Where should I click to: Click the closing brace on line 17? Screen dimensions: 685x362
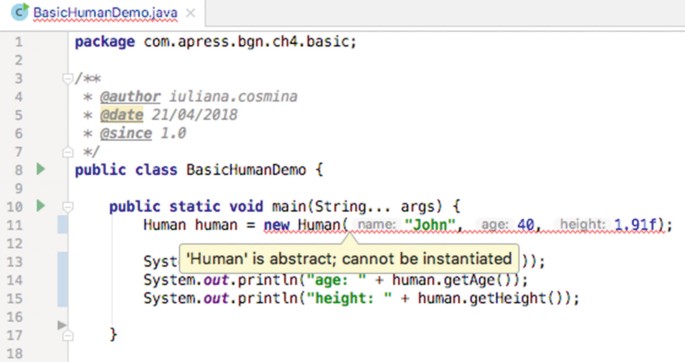[113, 335]
